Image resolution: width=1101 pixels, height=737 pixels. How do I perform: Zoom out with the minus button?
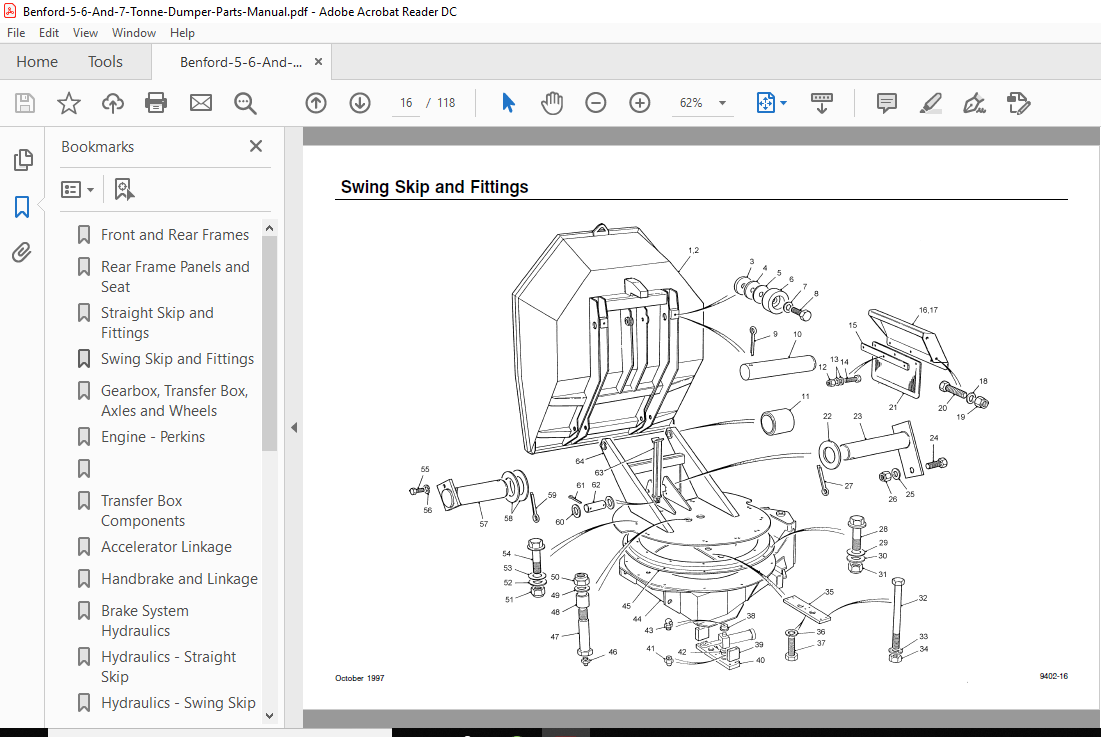(x=595, y=103)
